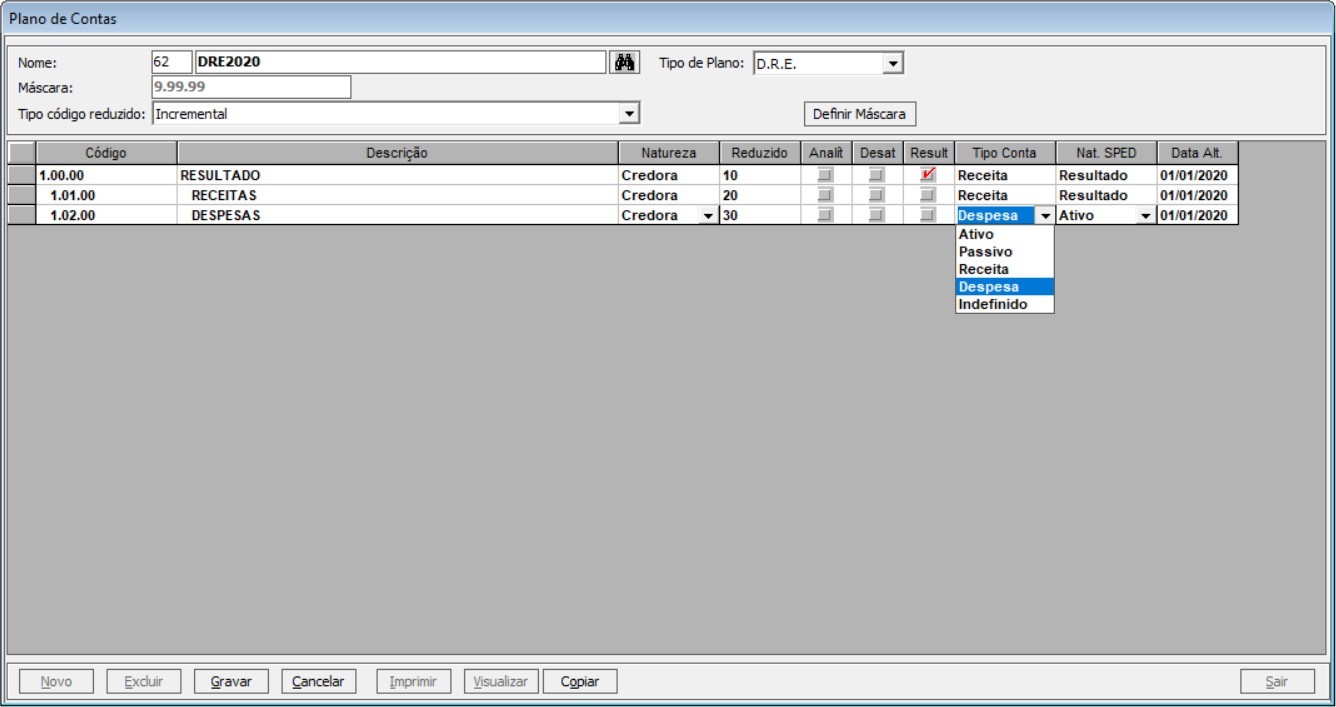The height and width of the screenshot is (707, 1336).
Task: Click the Tipo Conta column header
Action: click(1005, 153)
